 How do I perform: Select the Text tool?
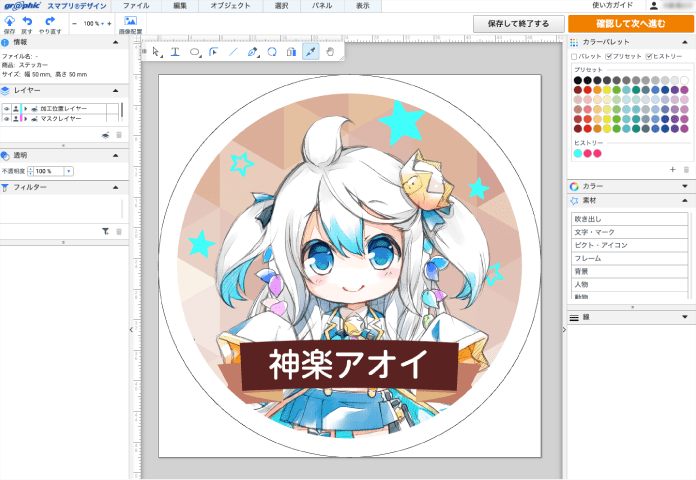175,51
